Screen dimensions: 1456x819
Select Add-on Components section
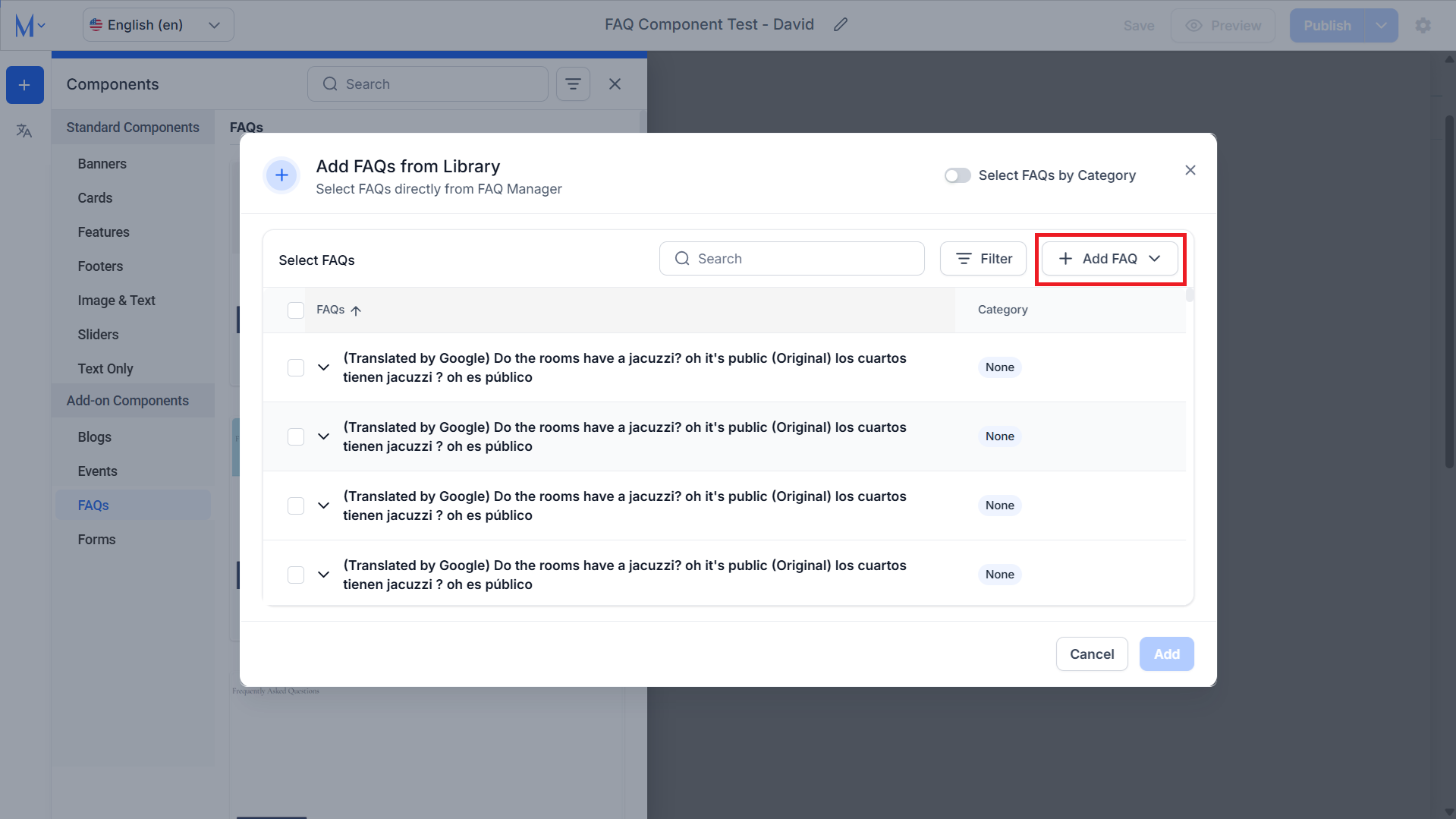pos(133,401)
